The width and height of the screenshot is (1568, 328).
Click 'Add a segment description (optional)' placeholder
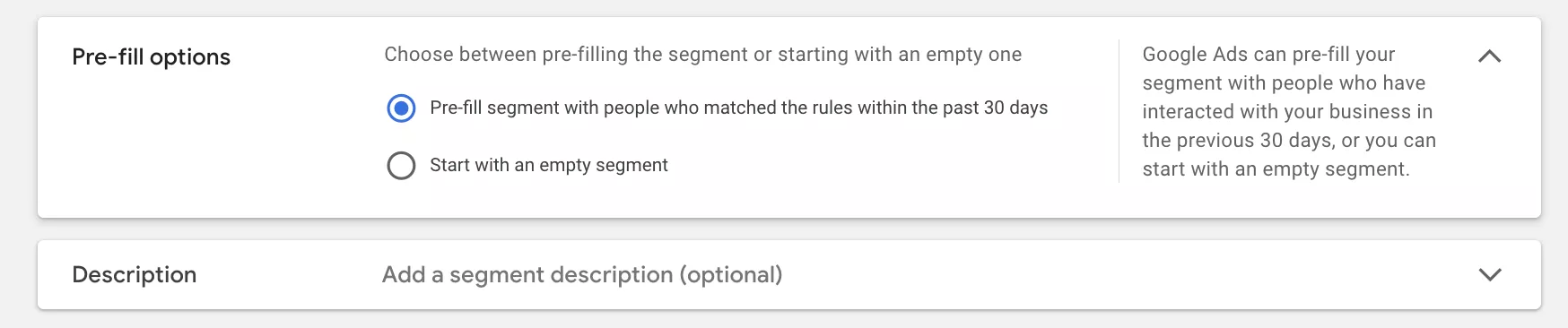coord(582,274)
